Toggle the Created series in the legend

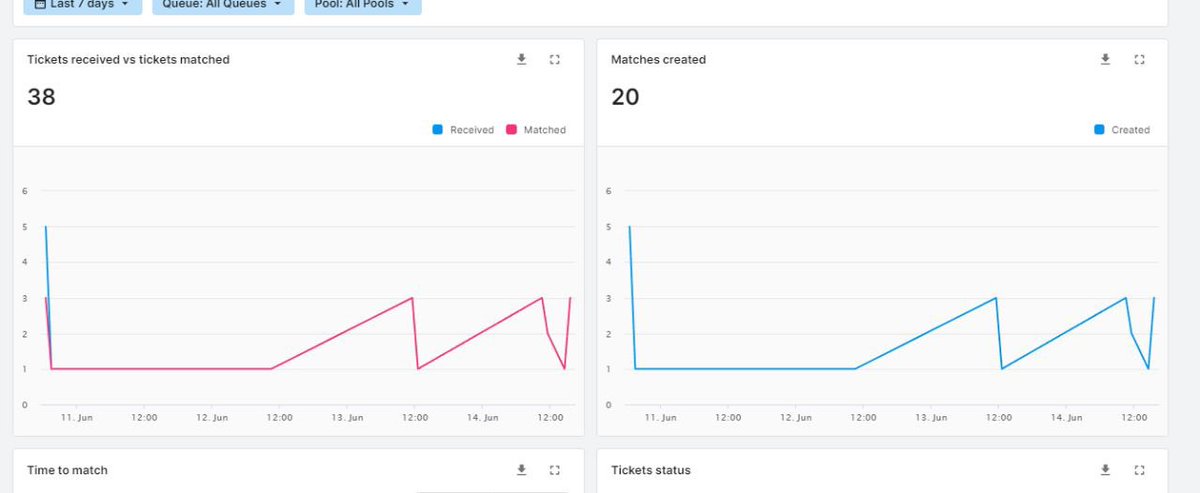[x=1122, y=130]
